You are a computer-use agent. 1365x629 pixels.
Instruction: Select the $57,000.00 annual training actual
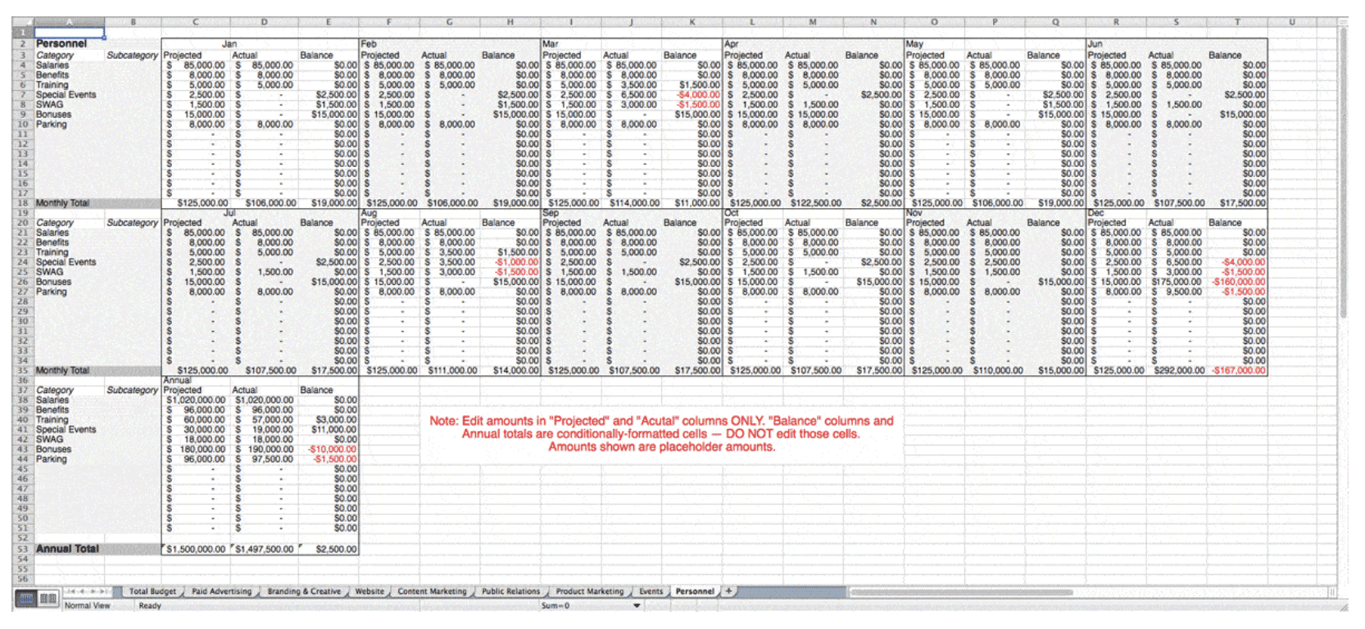coord(264,419)
